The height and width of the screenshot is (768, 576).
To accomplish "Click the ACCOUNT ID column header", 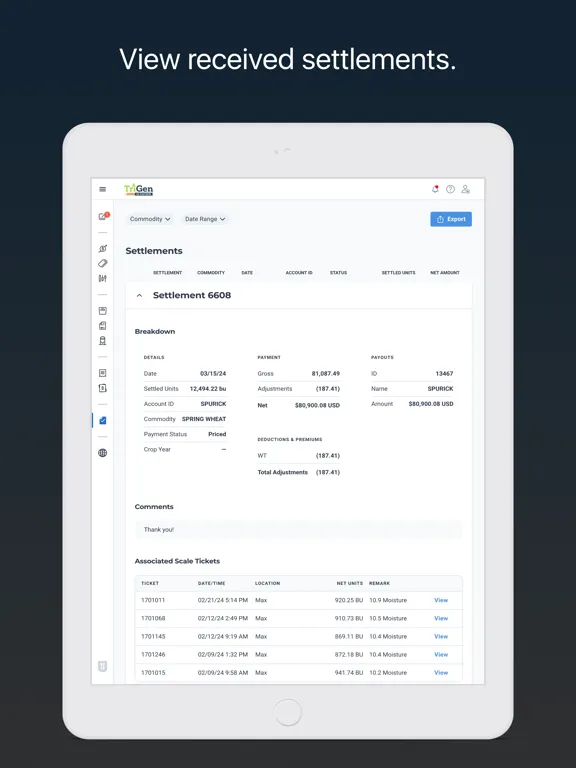I will 299,273.
